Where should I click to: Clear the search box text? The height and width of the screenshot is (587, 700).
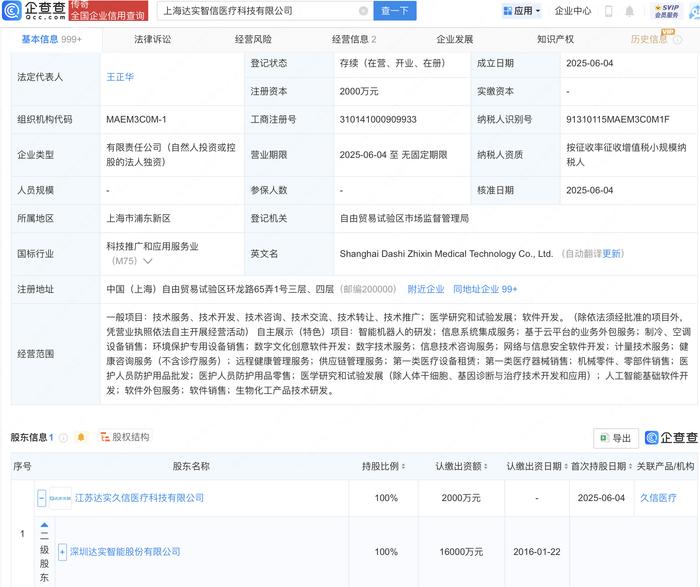[363, 11]
